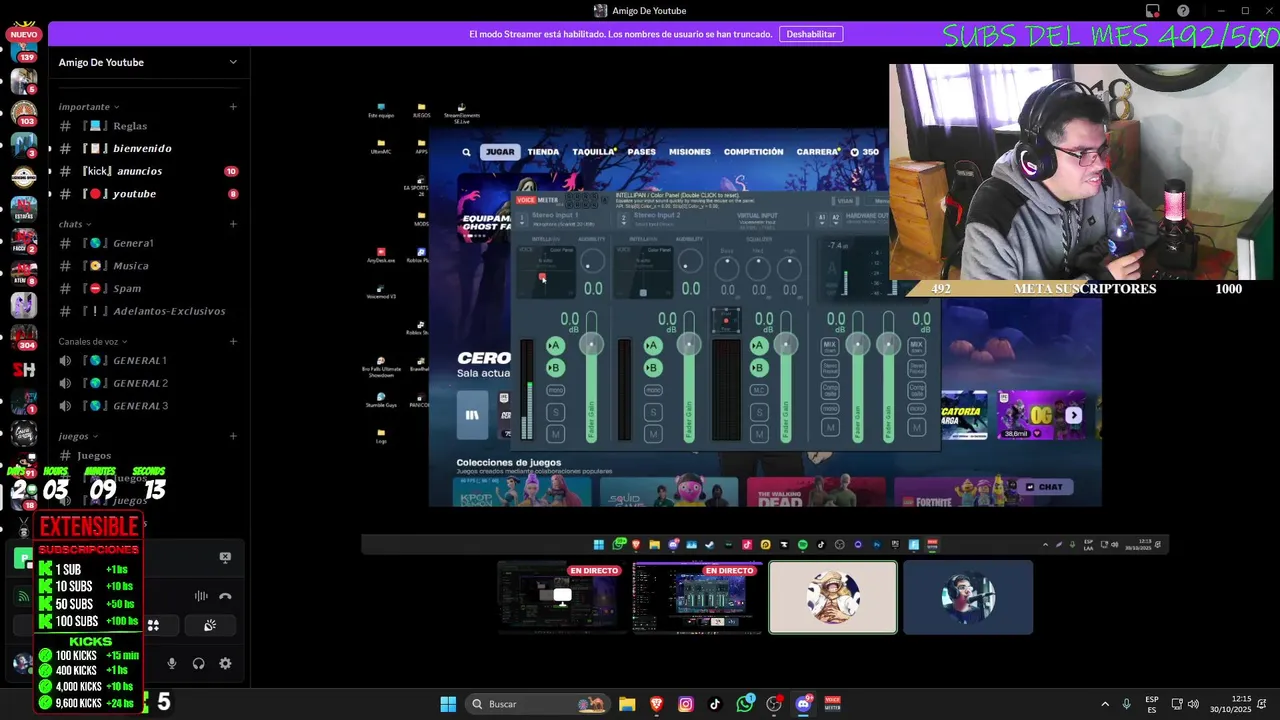Select MISIONES tab in Fortnite stream
The width and height of the screenshot is (1280, 720).
click(689, 152)
